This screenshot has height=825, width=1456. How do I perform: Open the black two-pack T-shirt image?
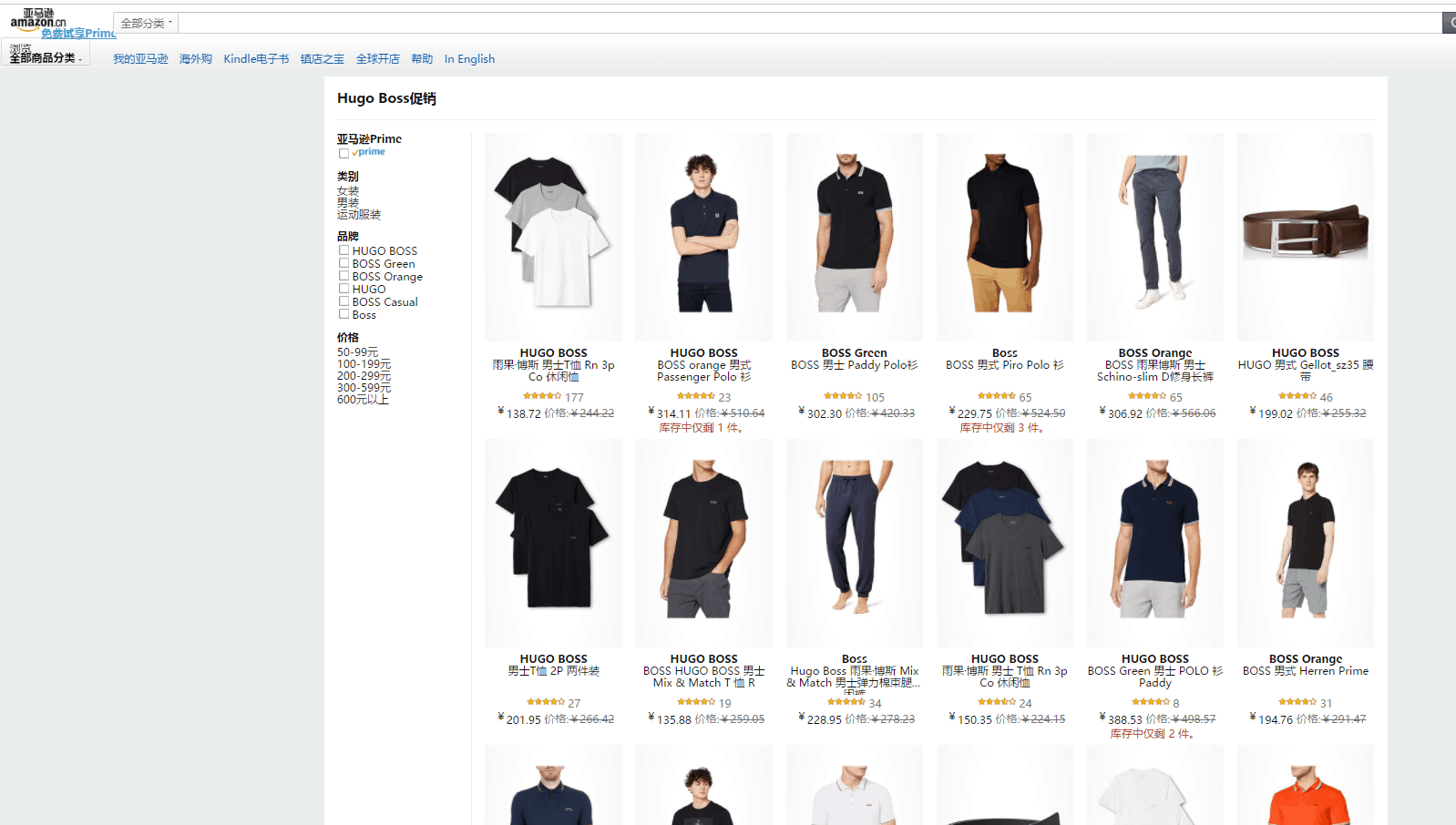[x=553, y=544]
